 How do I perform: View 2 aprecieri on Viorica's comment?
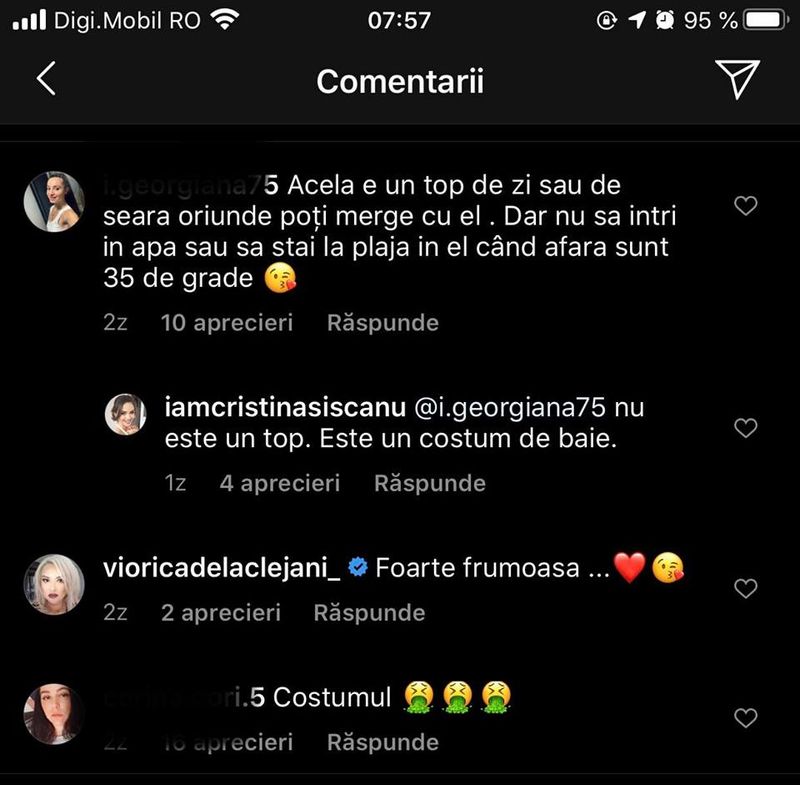(x=221, y=613)
